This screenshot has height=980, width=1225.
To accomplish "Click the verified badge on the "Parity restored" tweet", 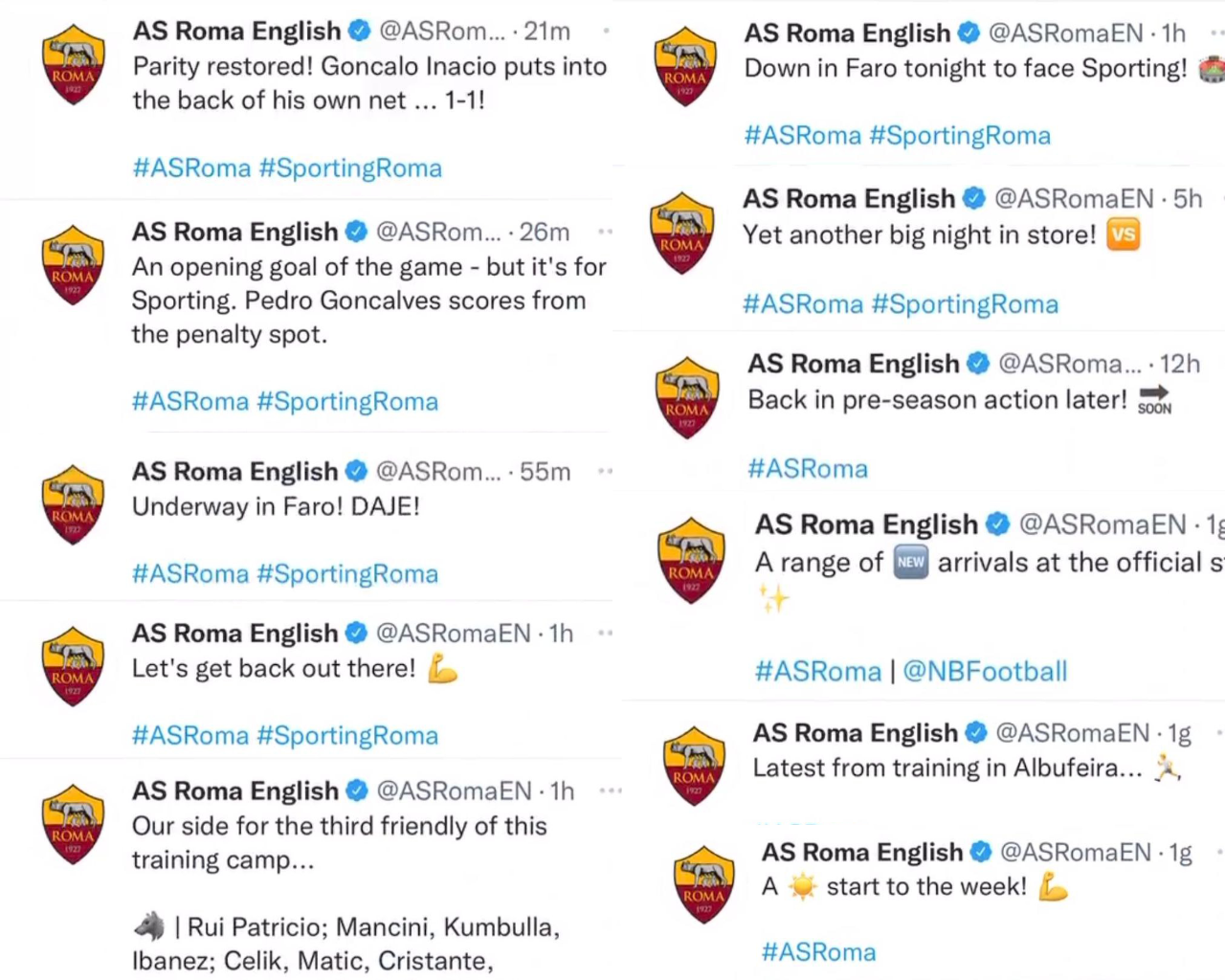I will (x=359, y=31).
